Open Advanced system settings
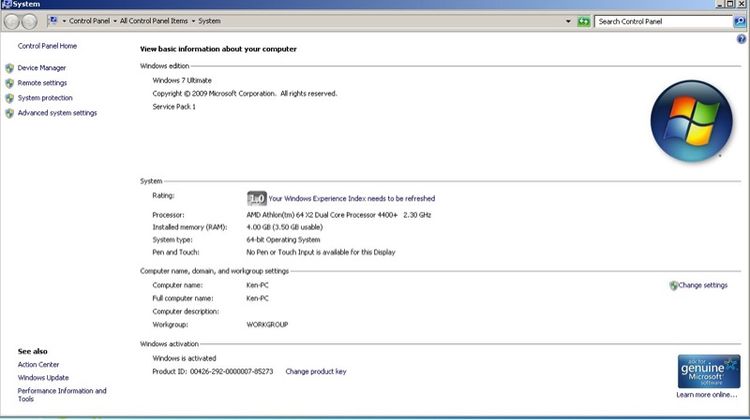Viewport: 750px width, 420px height. point(57,113)
